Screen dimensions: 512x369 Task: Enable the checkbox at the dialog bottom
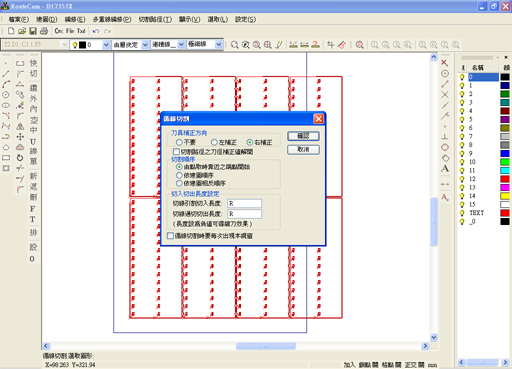[x=171, y=236]
